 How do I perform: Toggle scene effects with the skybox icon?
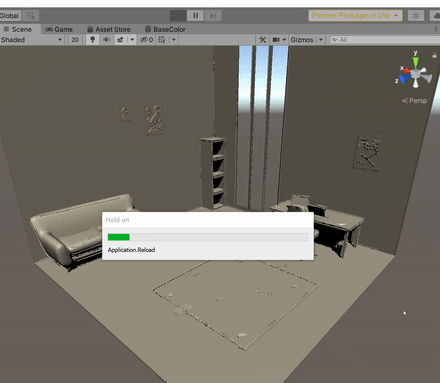pyautogui.click(x=120, y=40)
